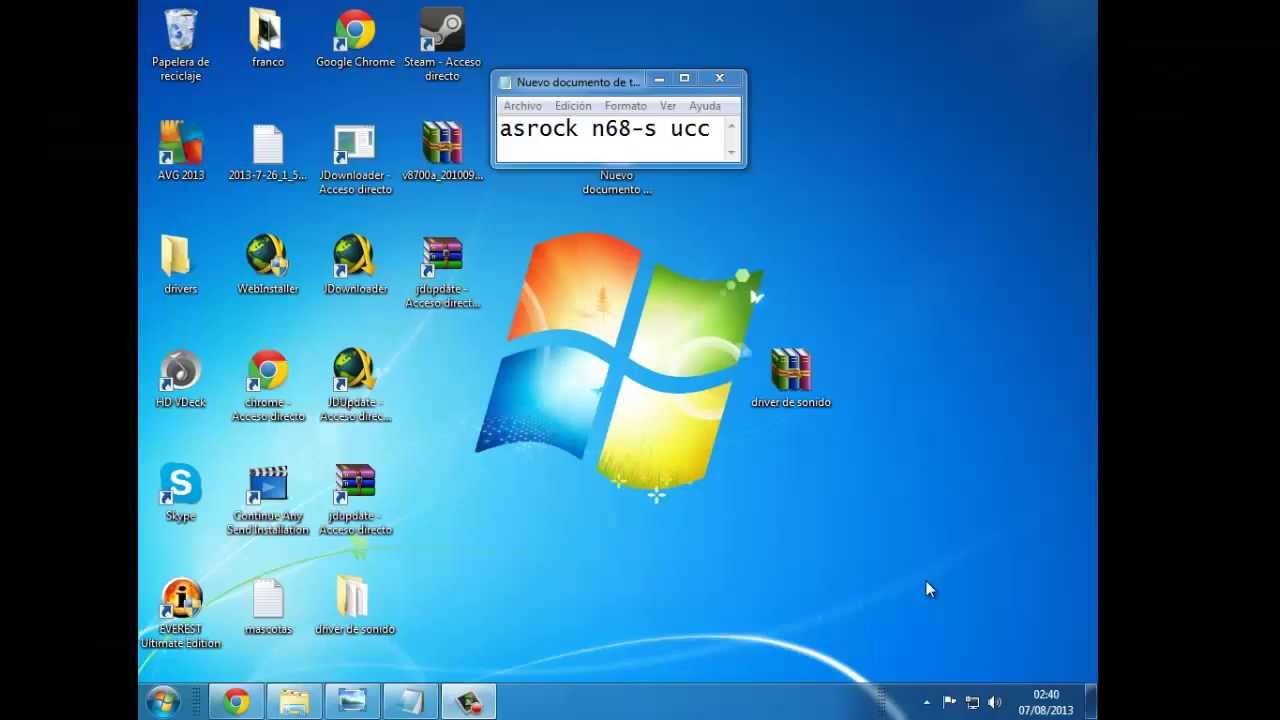Screen dimensions: 1280x720
Task: Select the Steam - Acceso directo icon
Action: pyautogui.click(x=442, y=45)
